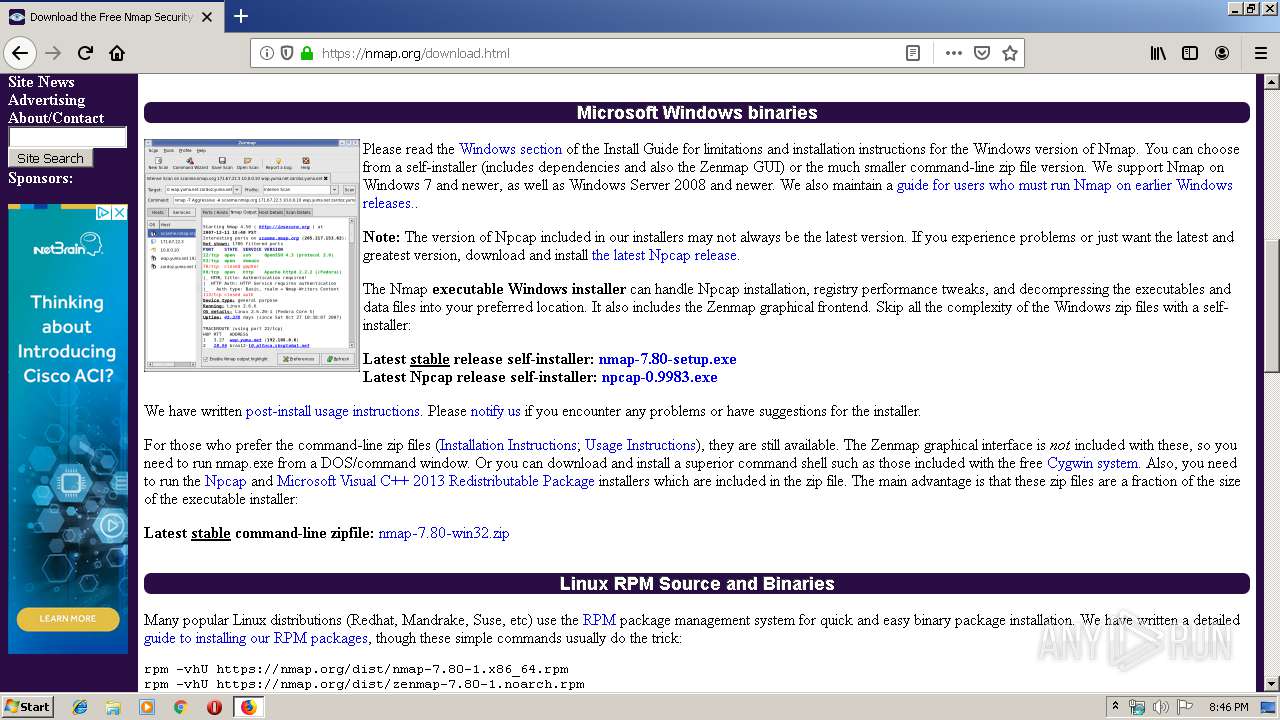Click the 8:46 PM system clock
This screenshot has width=1280, height=720.
pos(1228,707)
